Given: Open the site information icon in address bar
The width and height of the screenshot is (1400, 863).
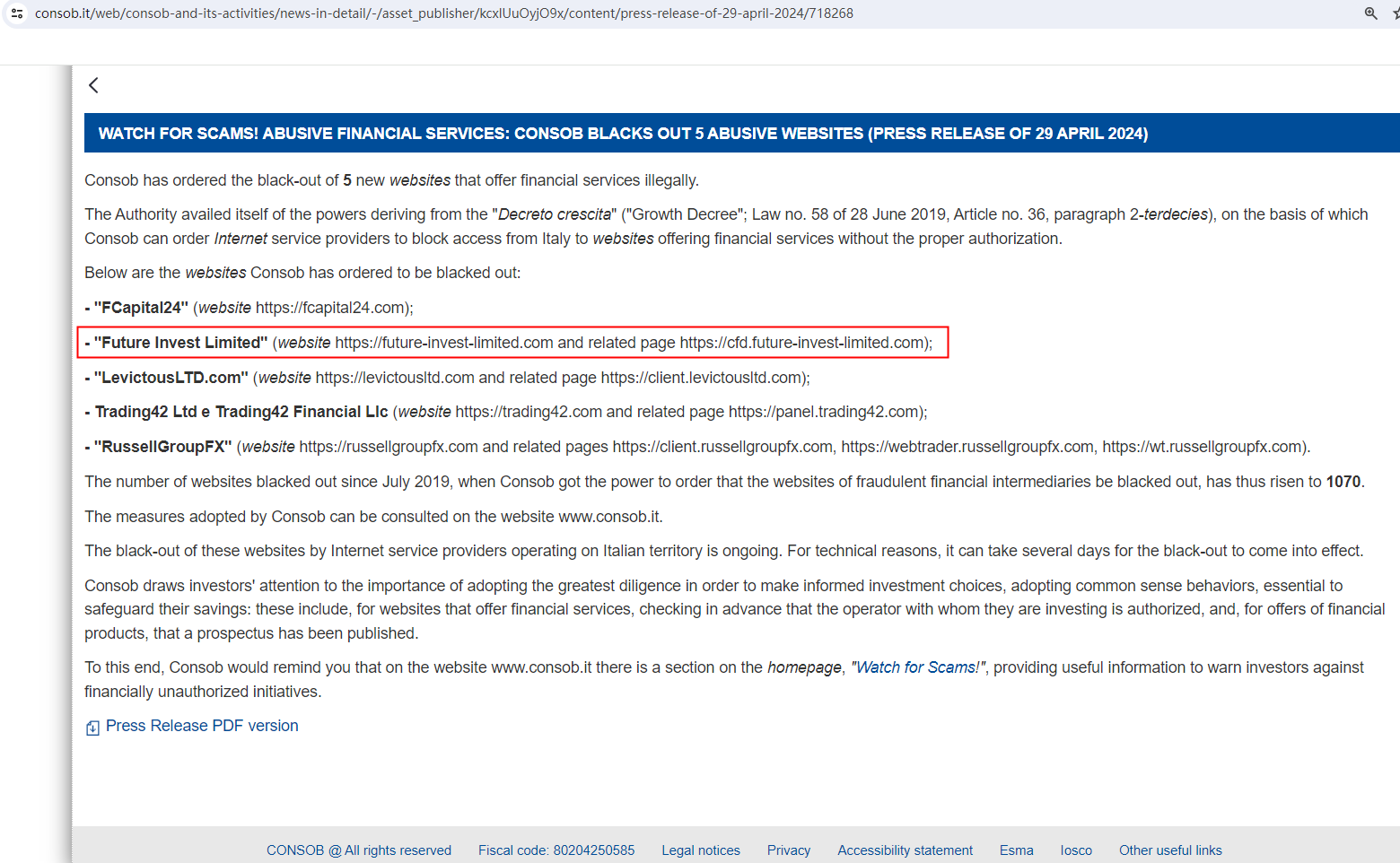Looking at the screenshot, I should (17, 13).
